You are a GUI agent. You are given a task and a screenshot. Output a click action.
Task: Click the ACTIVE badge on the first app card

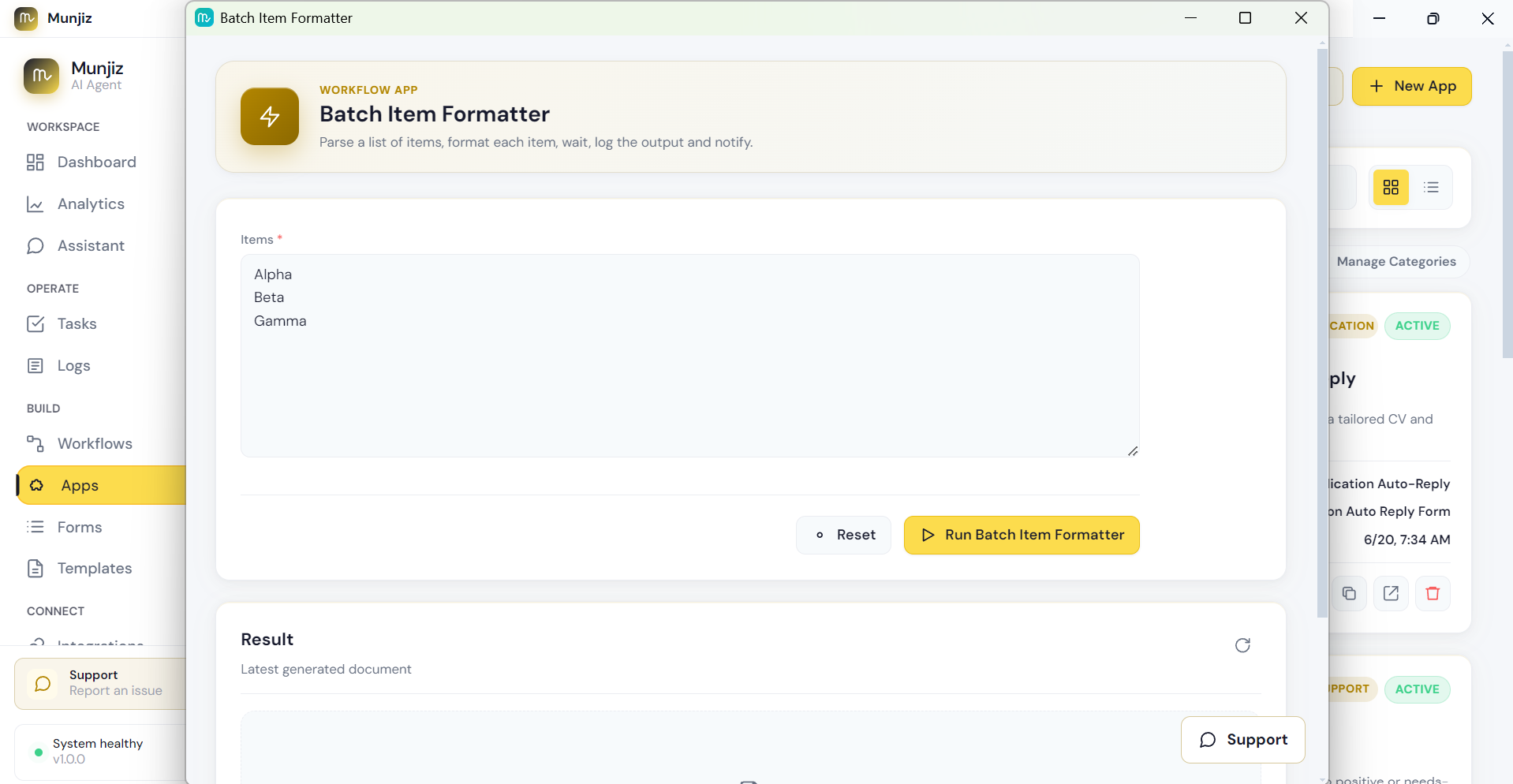pyautogui.click(x=1417, y=326)
